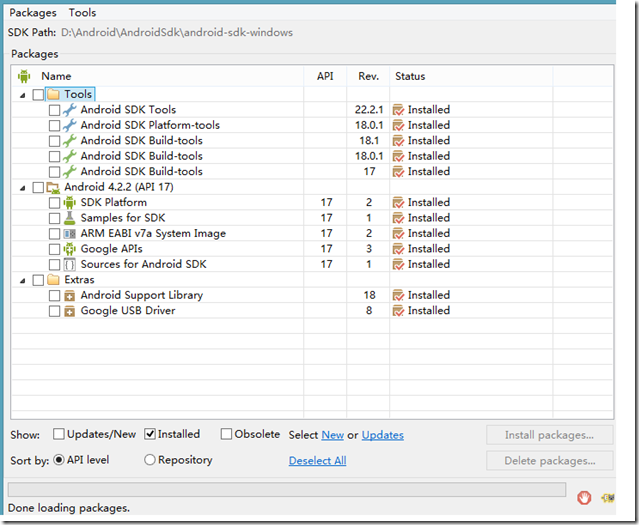
Task: Check the Extras group checkbox
Action: click(x=38, y=280)
